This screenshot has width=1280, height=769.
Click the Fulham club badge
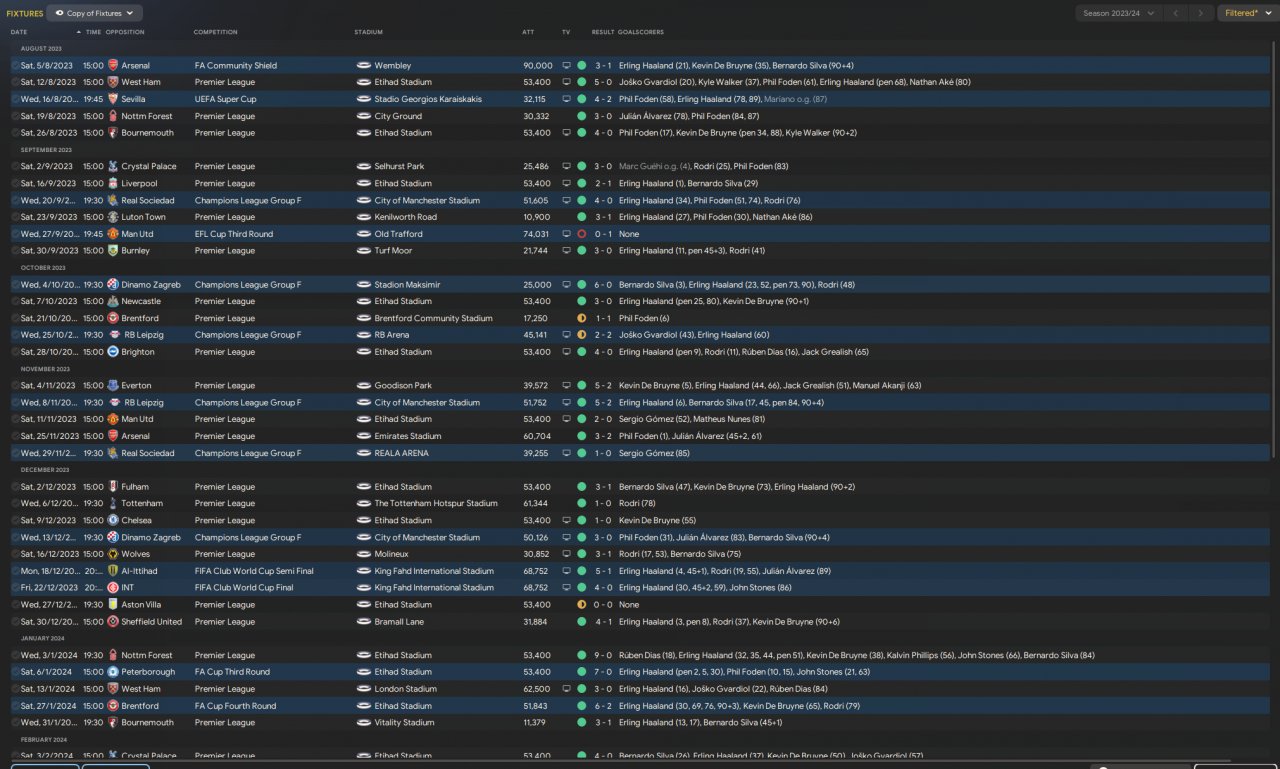[x=113, y=487]
